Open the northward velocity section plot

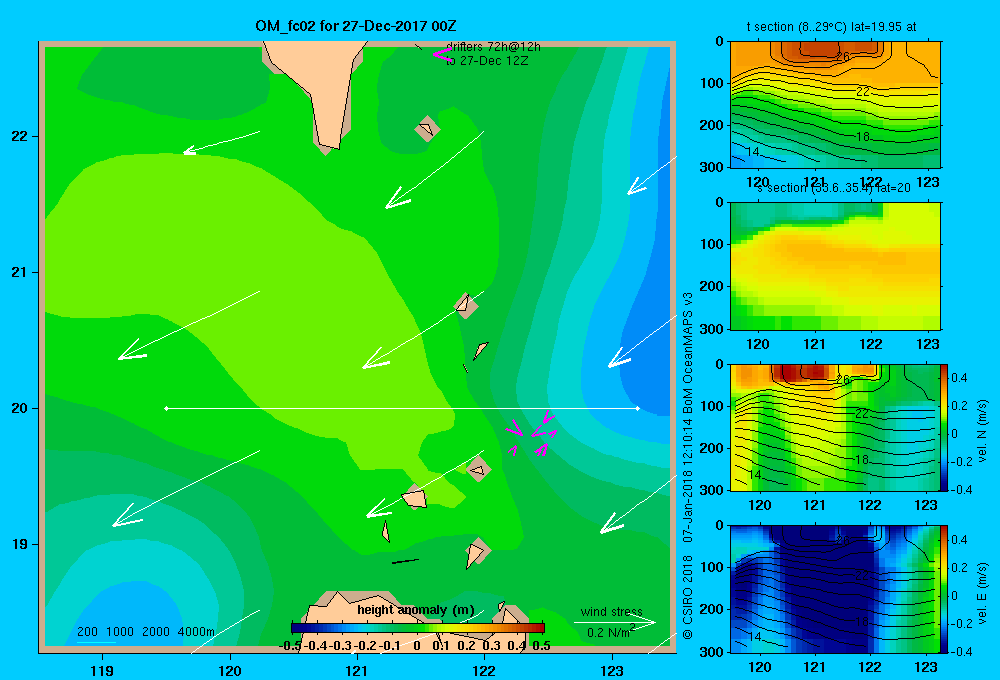point(835,427)
